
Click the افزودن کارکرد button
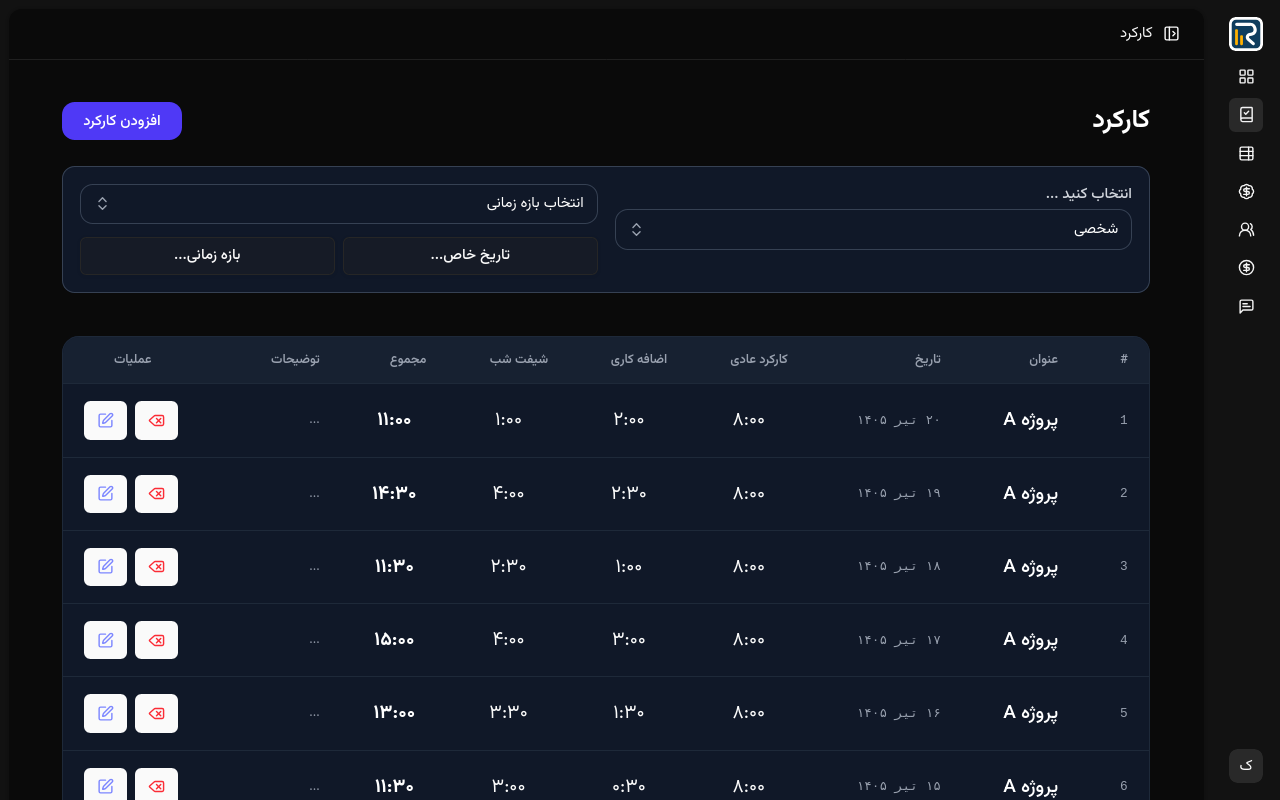click(x=122, y=121)
